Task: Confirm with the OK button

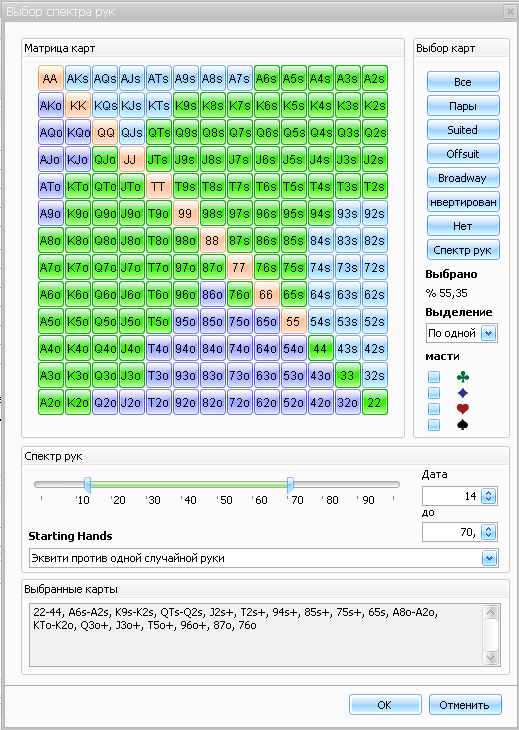Action: click(x=385, y=705)
